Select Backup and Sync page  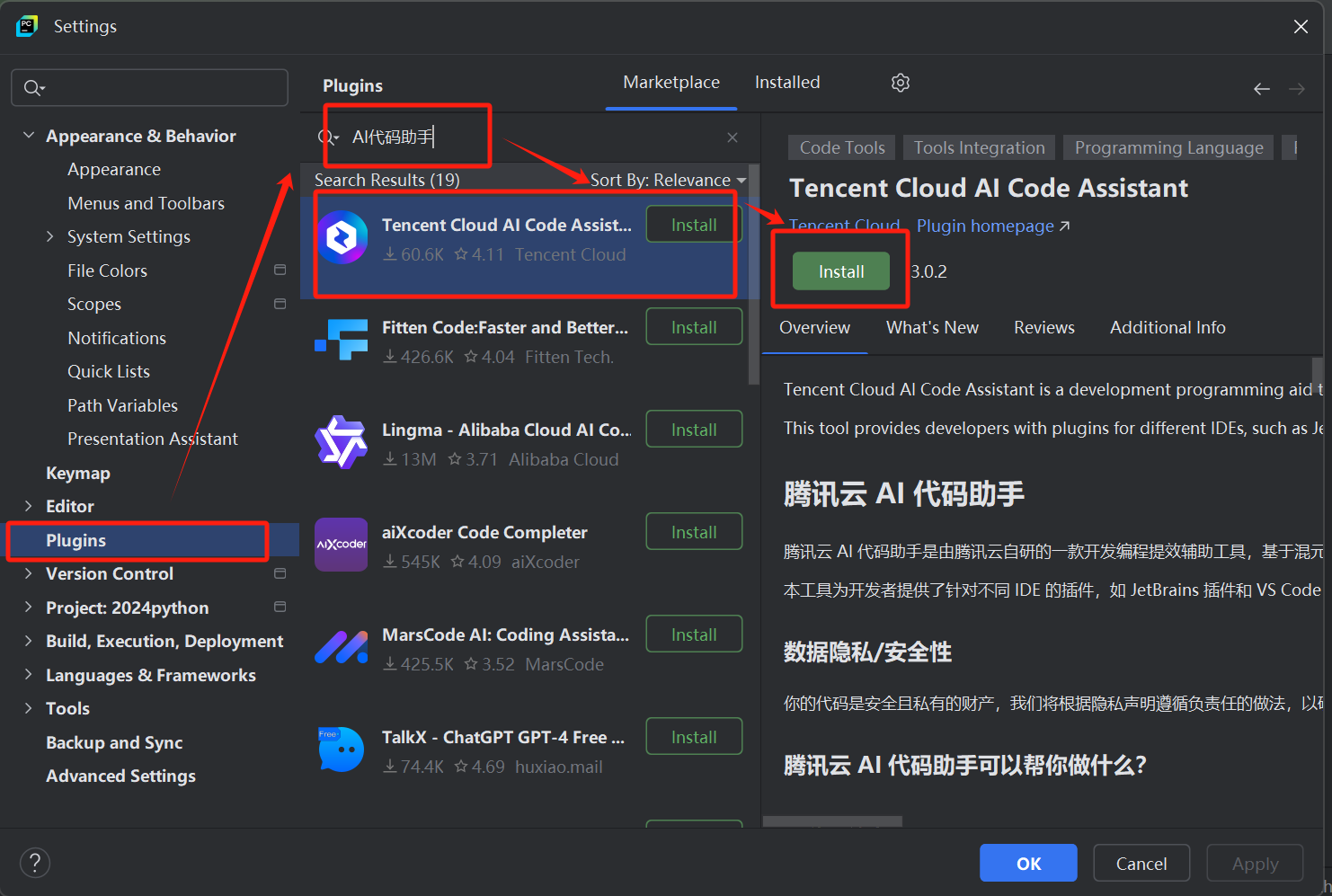click(114, 742)
